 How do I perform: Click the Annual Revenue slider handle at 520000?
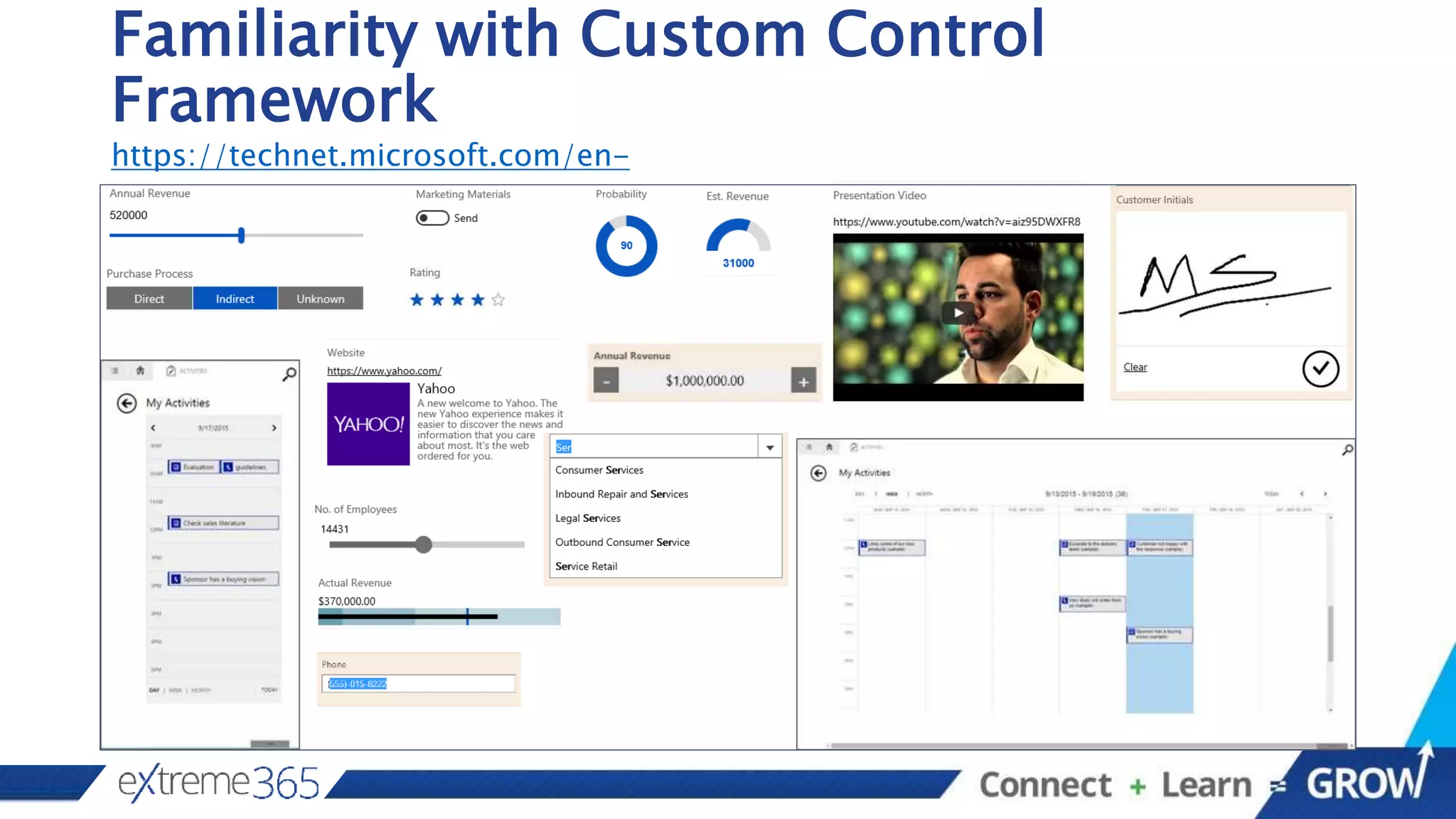pyautogui.click(x=242, y=235)
